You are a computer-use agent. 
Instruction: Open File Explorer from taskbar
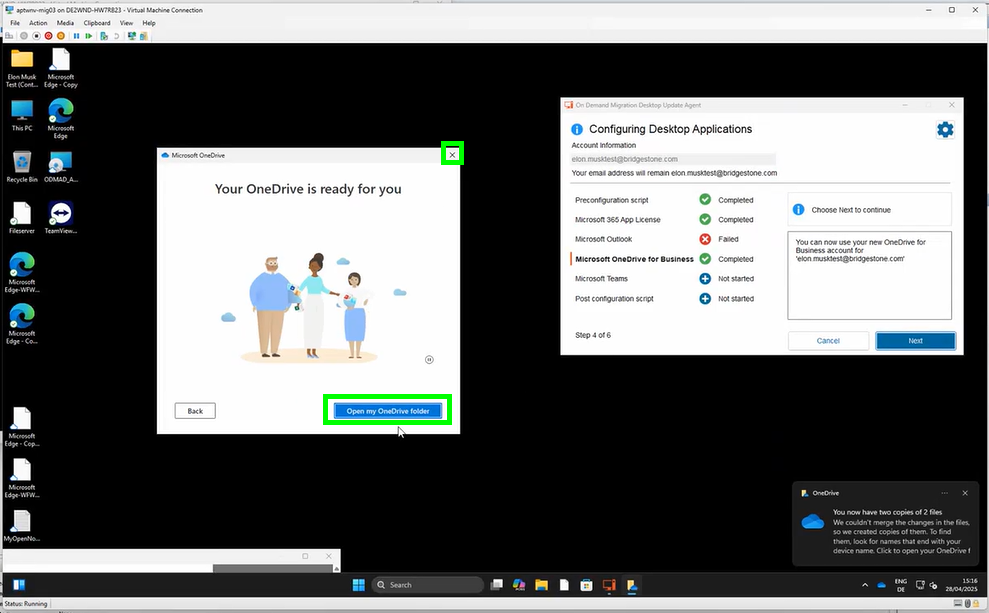541,585
